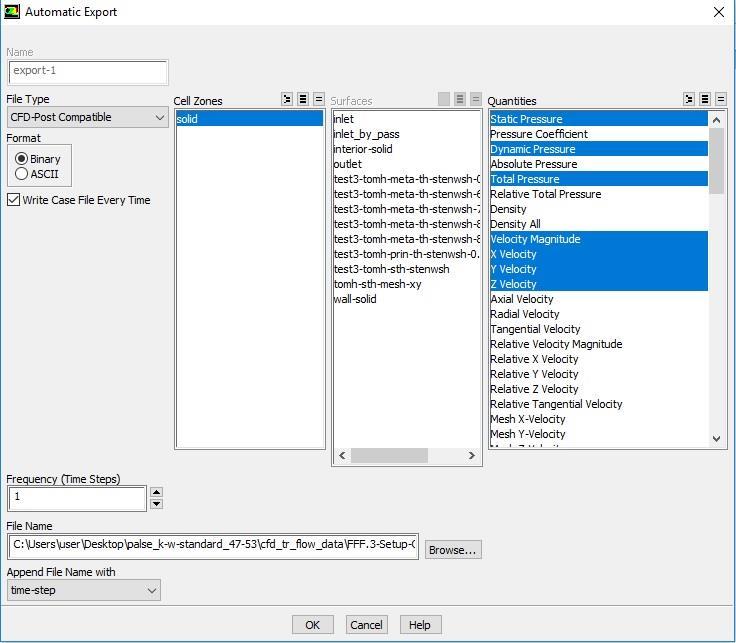Select Mesh Y-Velocity quantity
Viewport: 736px width, 643px height.
[x=599, y=434]
